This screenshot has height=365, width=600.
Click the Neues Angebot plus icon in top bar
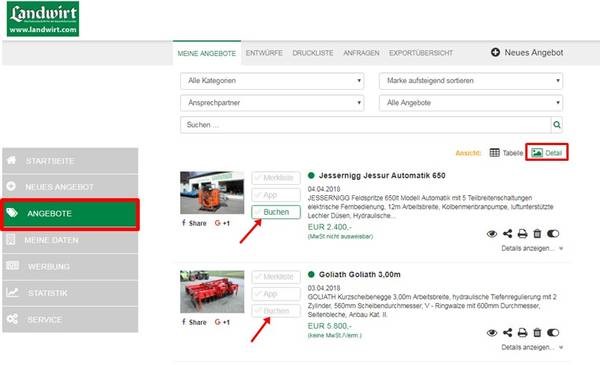495,52
